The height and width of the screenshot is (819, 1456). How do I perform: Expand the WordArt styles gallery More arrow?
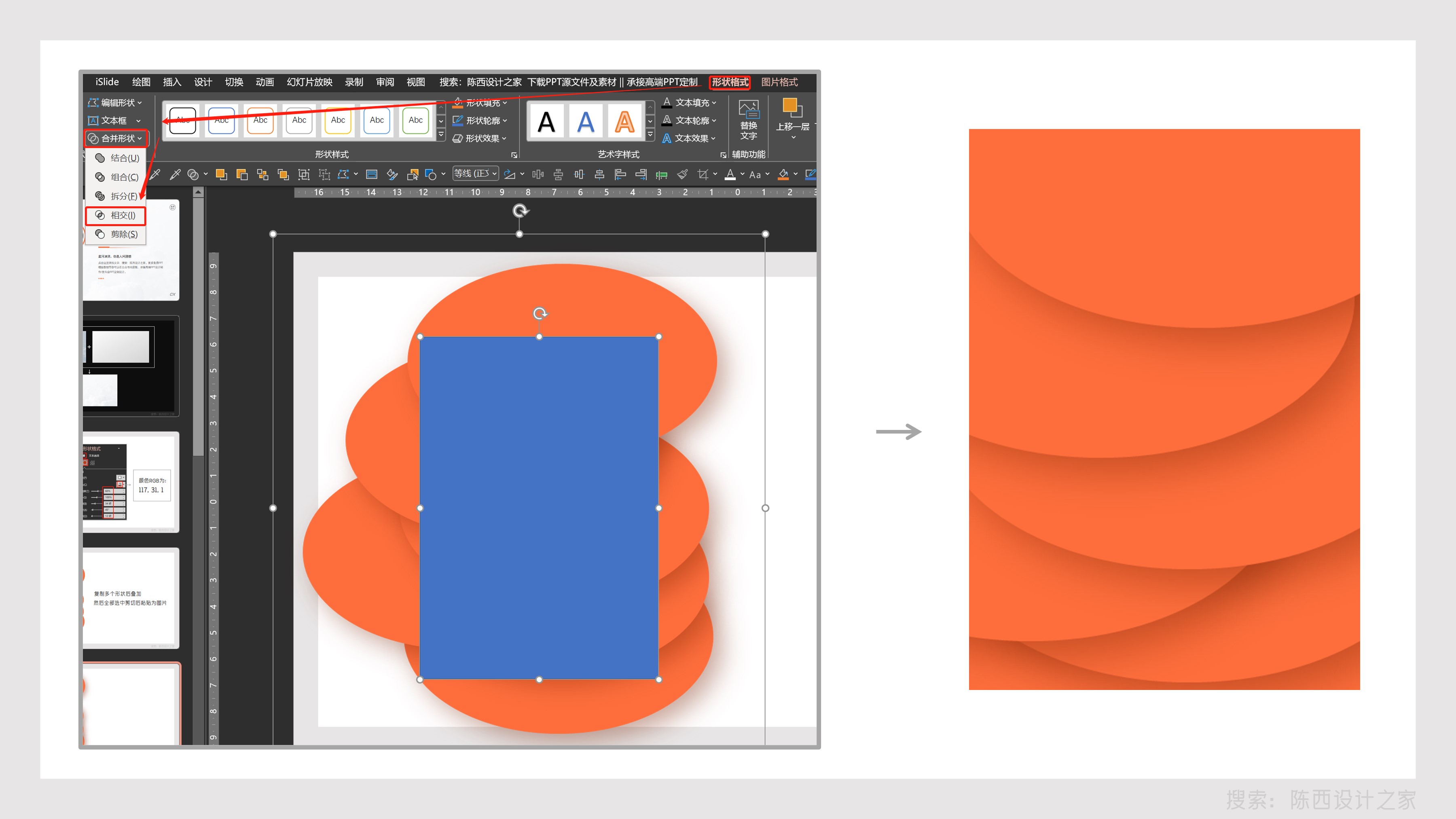(x=650, y=135)
